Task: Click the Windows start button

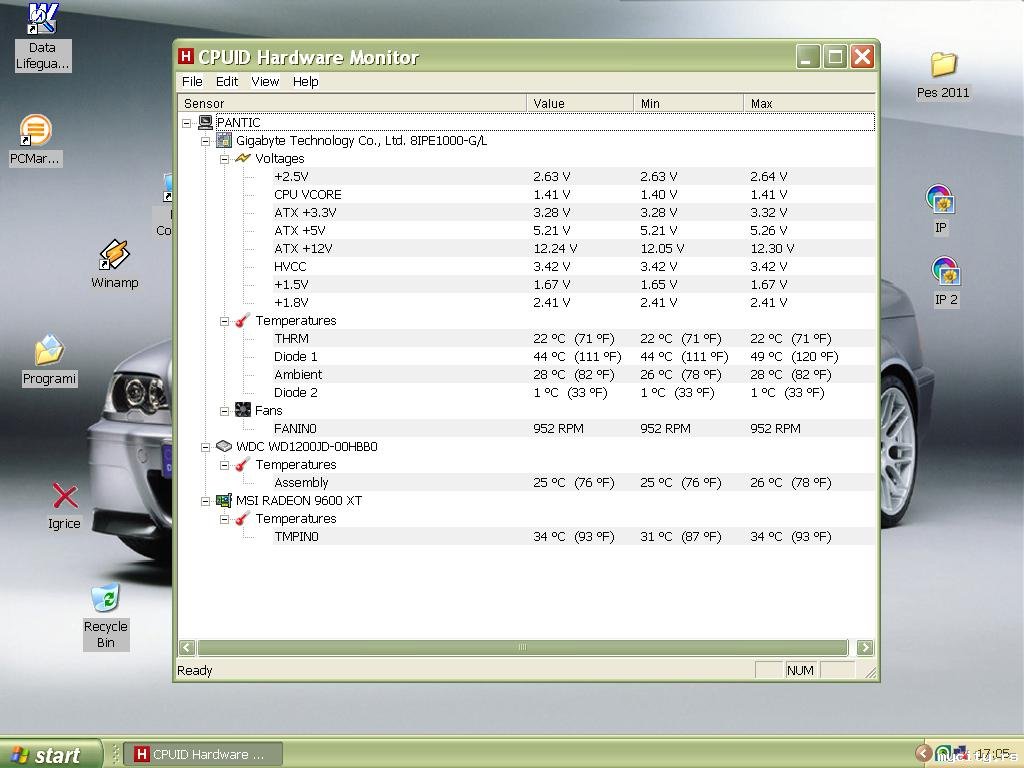Action: pyautogui.click(x=50, y=754)
